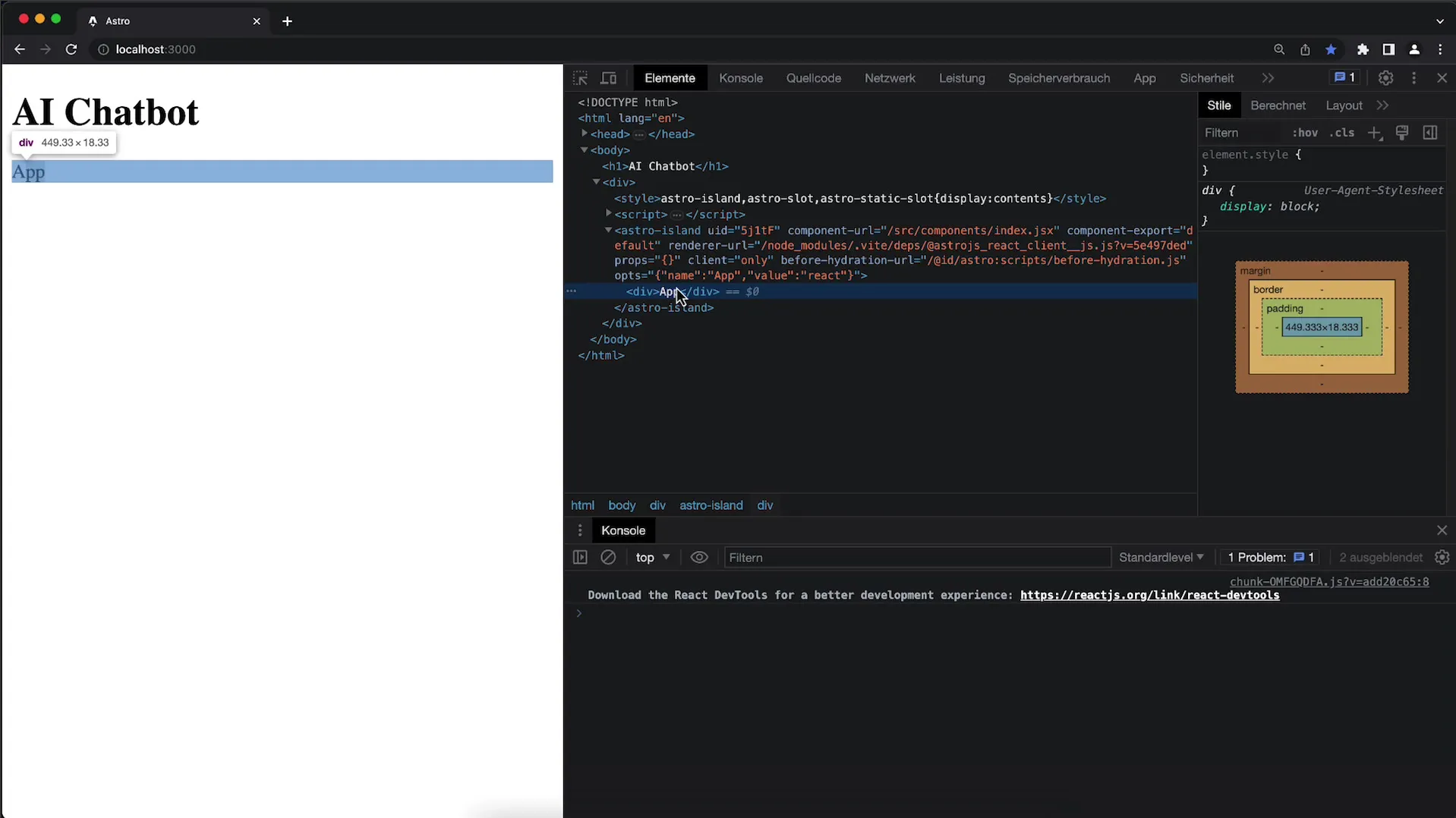Image resolution: width=1456 pixels, height=818 pixels.
Task: Activate the inspect element picker icon
Action: click(x=580, y=78)
